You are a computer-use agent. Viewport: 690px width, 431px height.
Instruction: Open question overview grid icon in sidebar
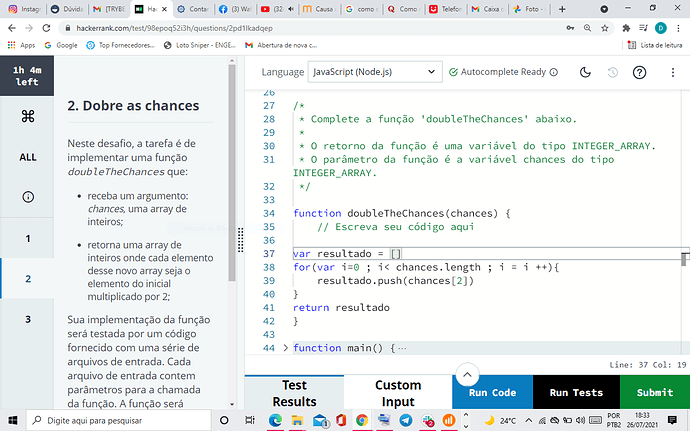pos(27,117)
